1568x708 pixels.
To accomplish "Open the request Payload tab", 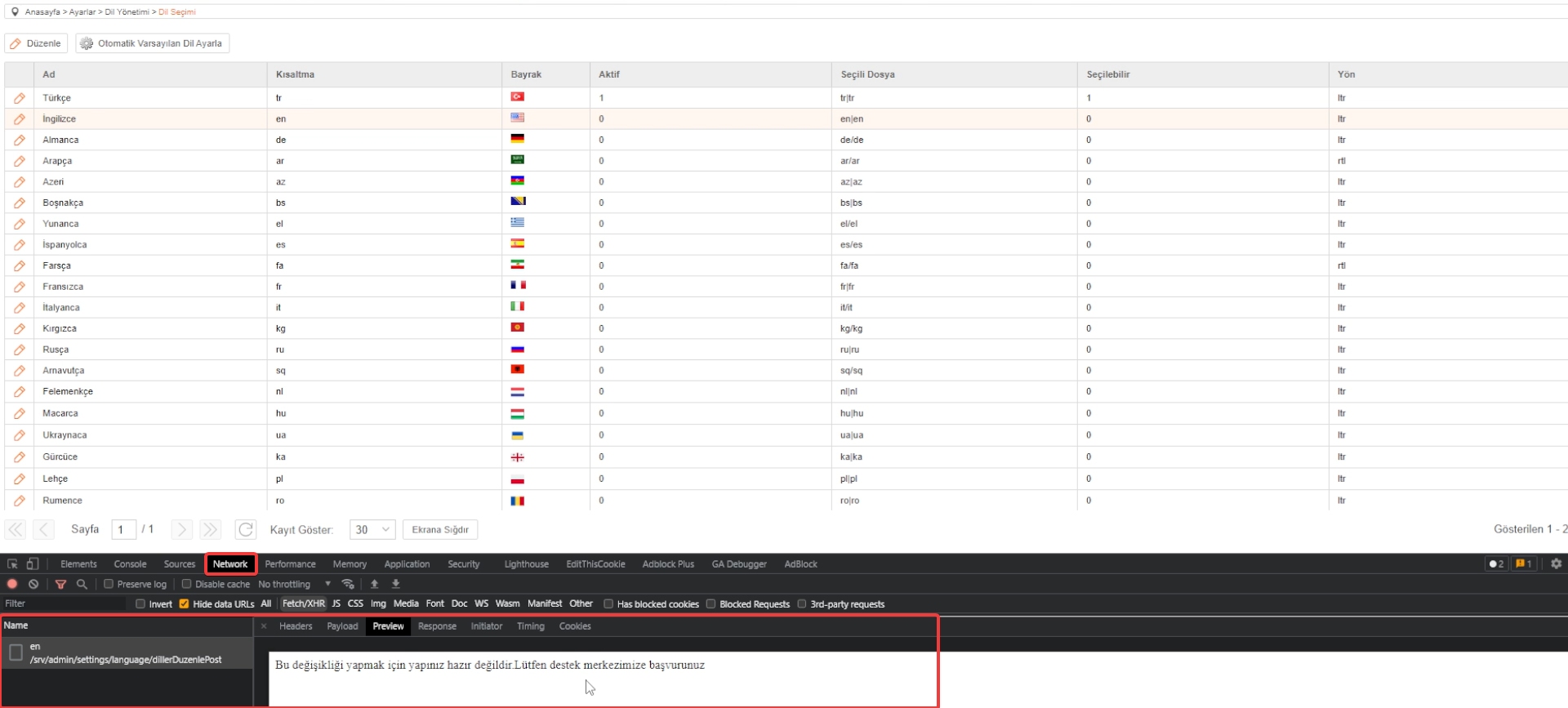I will click(x=342, y=626).
